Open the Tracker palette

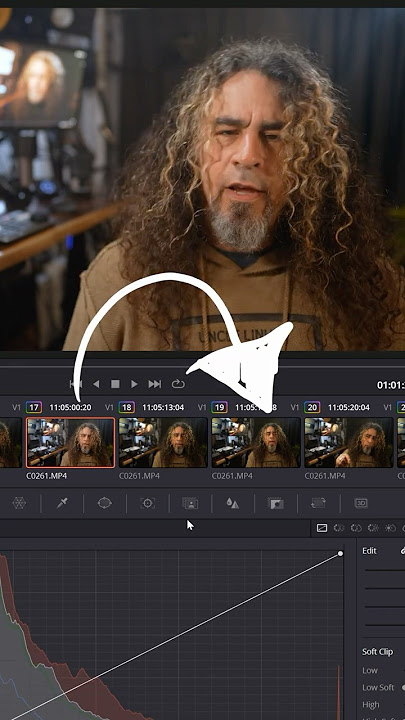147,503
